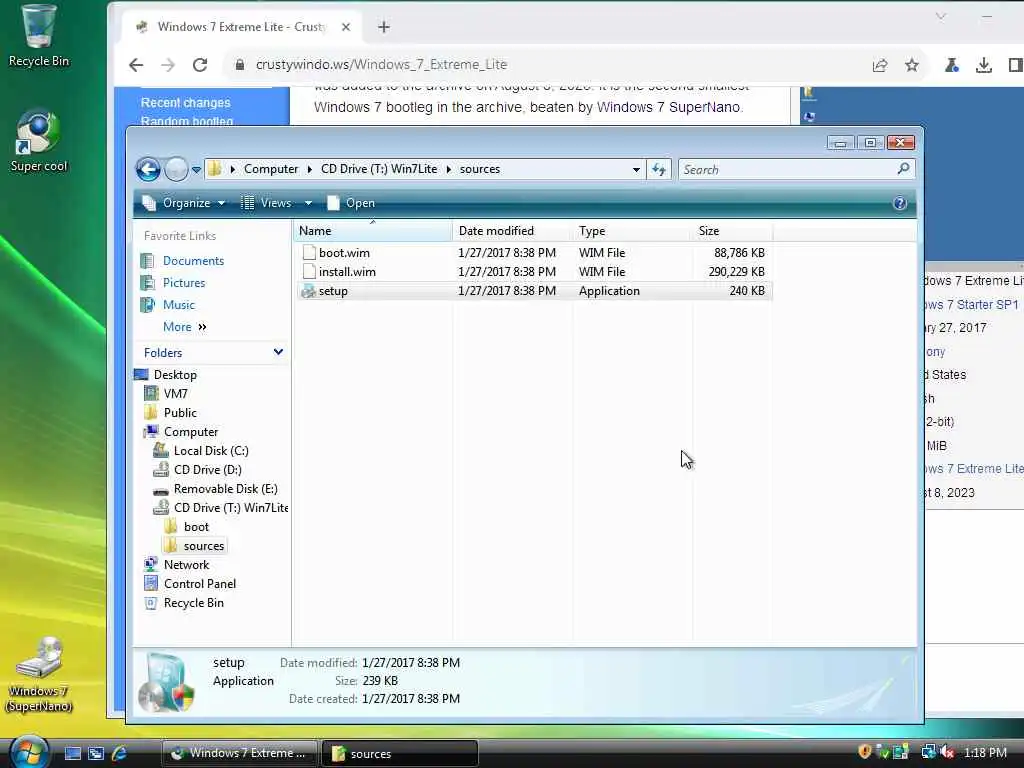This screenshot has width=1024, height=768.
Task: Sort files by Name column header
Action: (372, 231)
